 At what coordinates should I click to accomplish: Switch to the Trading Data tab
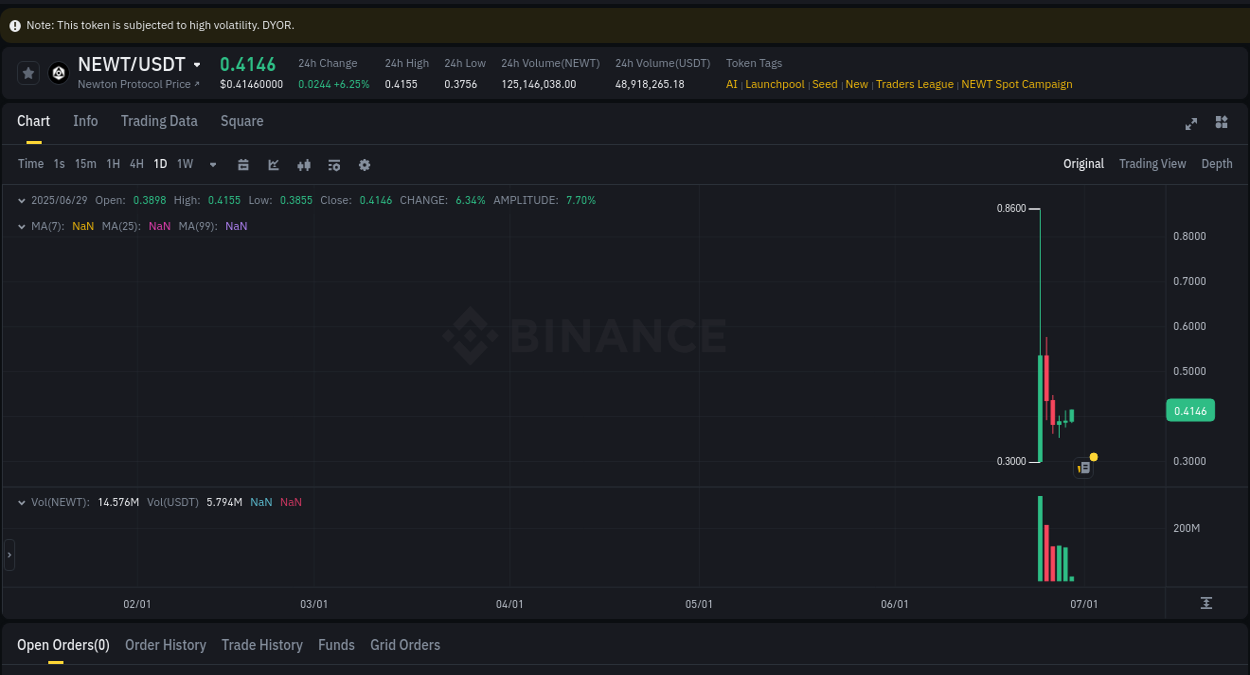click(159, 121)
